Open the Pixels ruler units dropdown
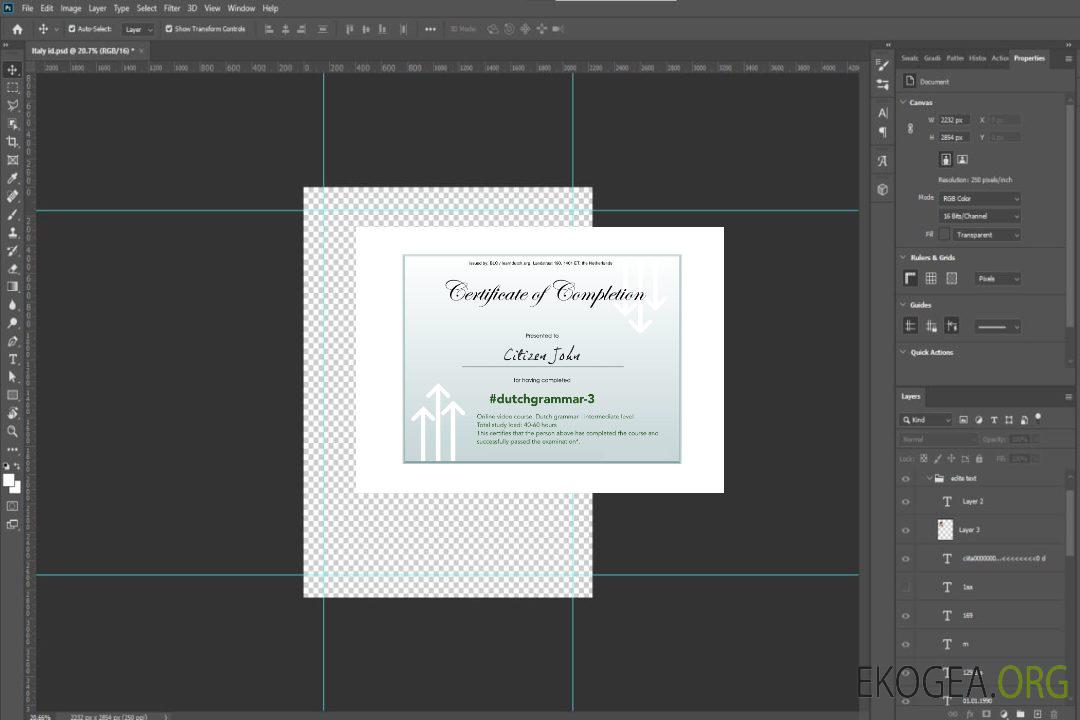The width and height of the screenshot is (1080, 720). click(997, 279)
